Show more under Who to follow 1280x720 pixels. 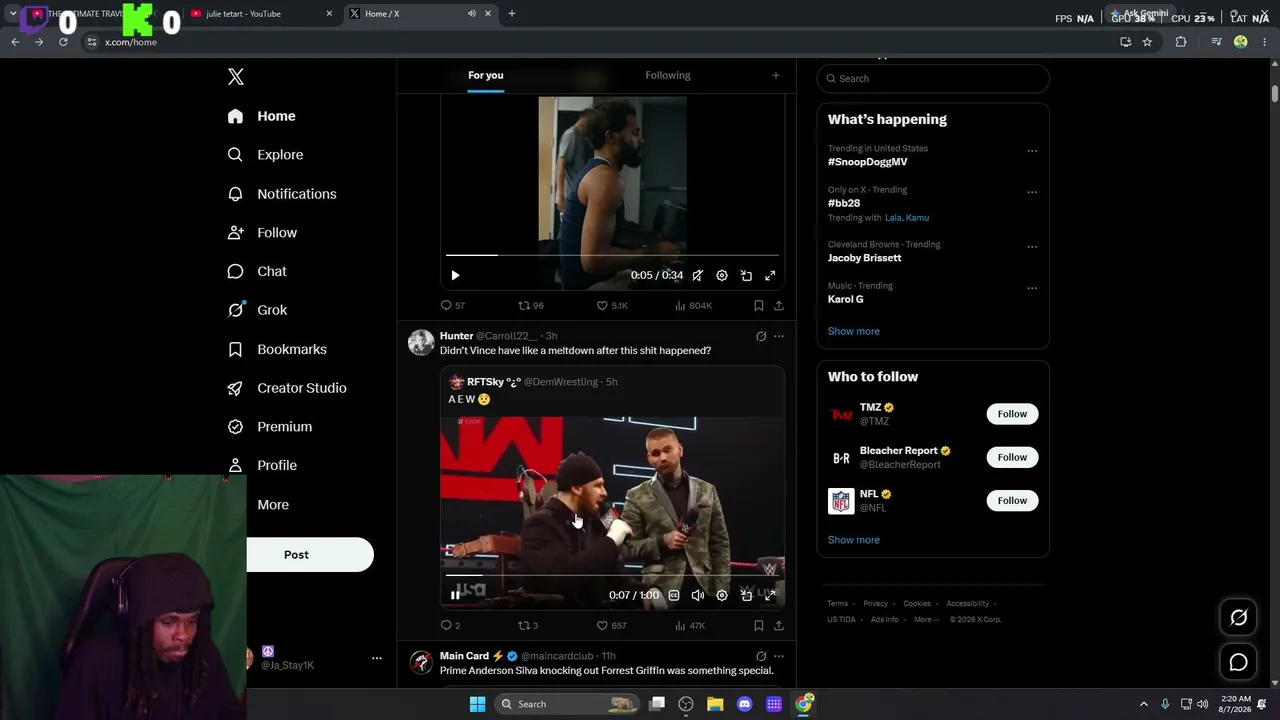coord(853,540)
